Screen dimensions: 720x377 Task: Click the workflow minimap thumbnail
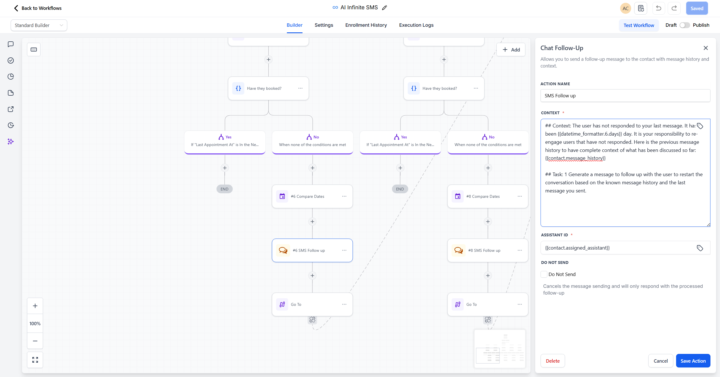(500, 349)
